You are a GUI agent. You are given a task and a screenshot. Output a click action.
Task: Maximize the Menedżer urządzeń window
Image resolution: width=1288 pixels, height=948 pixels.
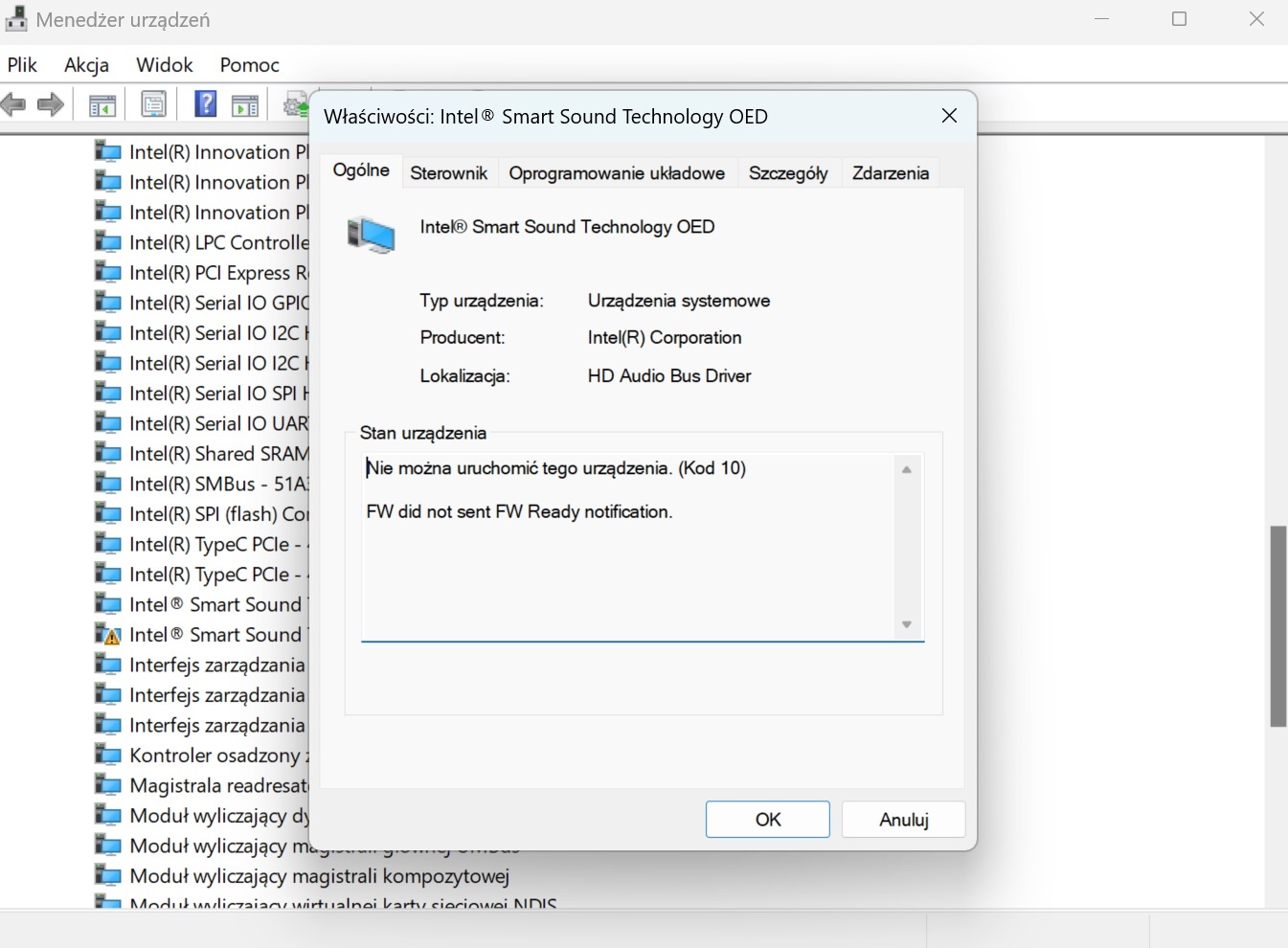tap(1180, 19)
